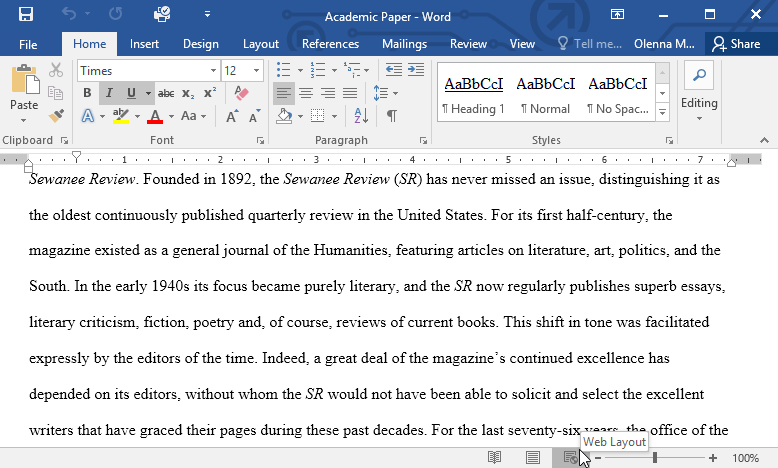Enable justified paragraph alignment
The height and width of the screenshot is (468, 778).
coord(351,93)
